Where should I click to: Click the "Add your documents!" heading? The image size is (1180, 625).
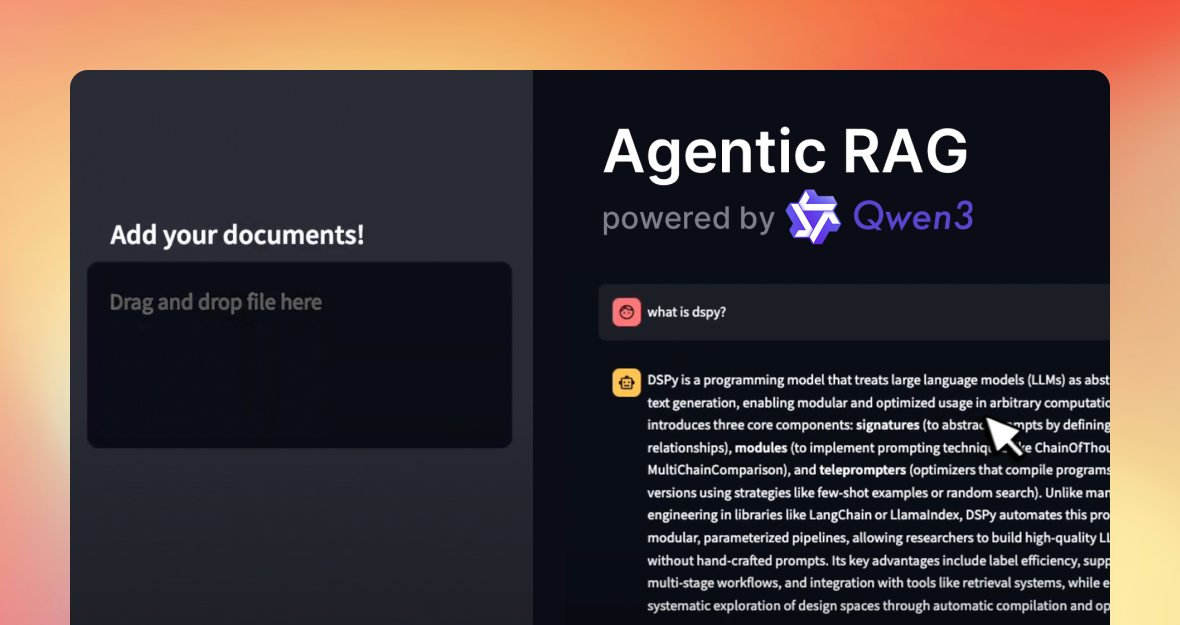pyautogui.click(x=237, y=235)
